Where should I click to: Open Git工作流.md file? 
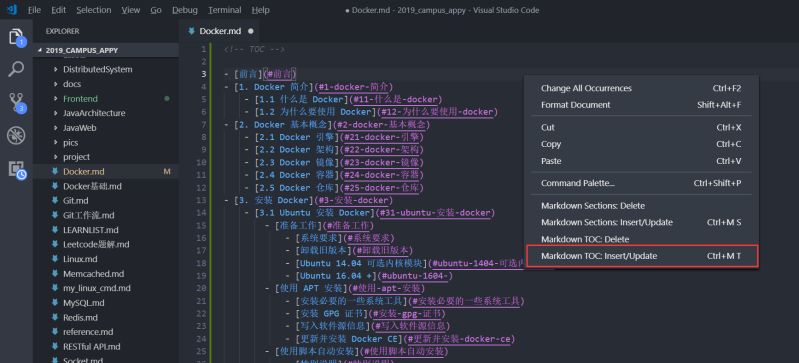(x=106, y=216)
